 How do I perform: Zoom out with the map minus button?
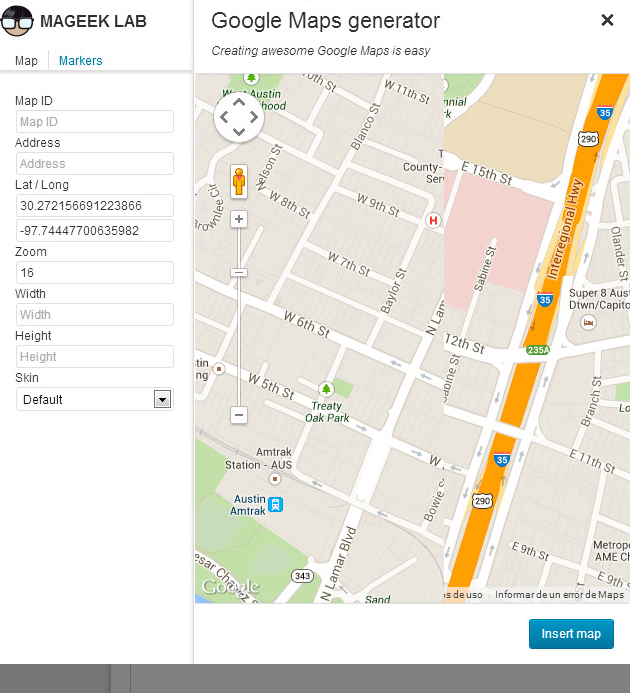click(x=239, y=414)
